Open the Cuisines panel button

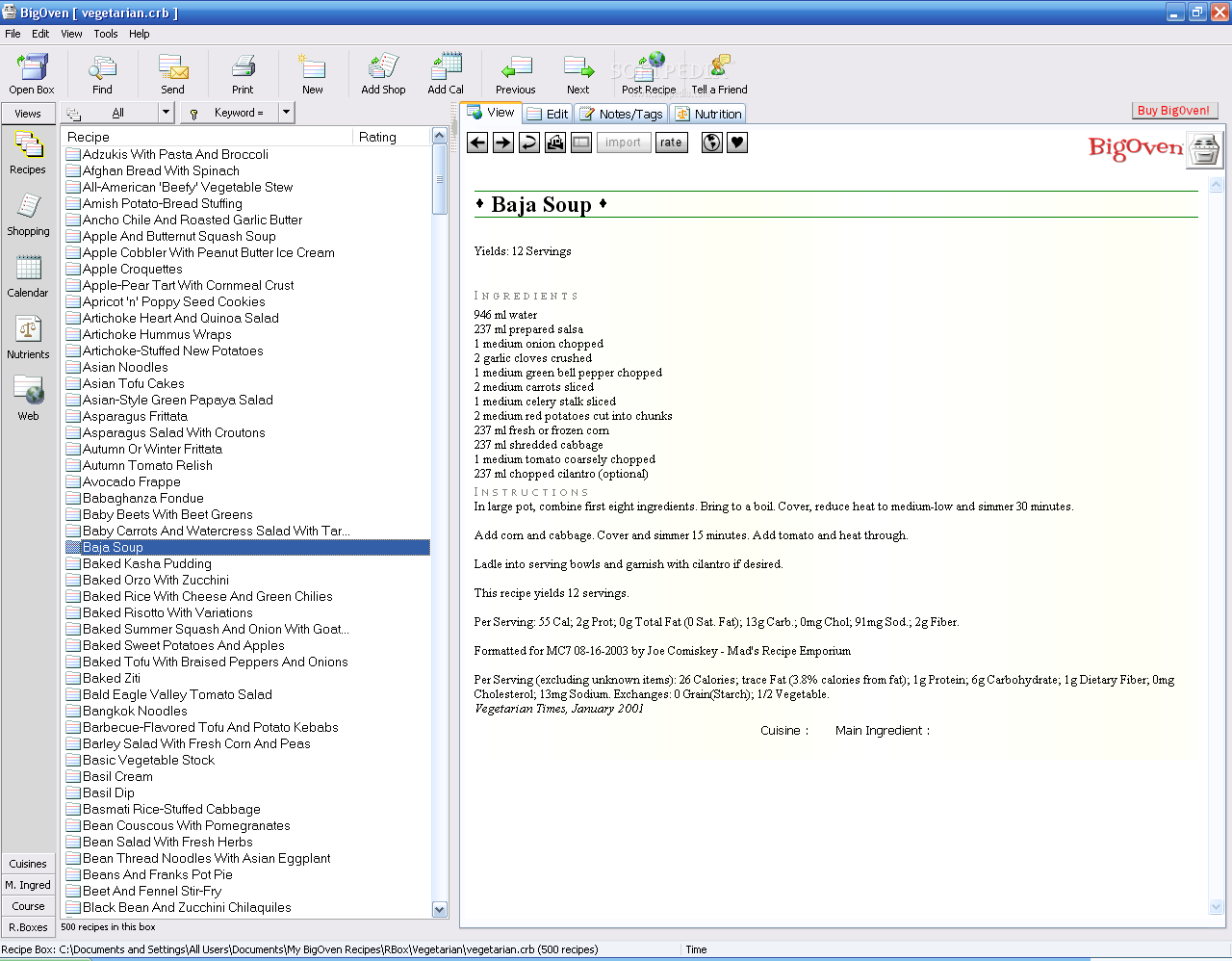(x=28, y=864)
